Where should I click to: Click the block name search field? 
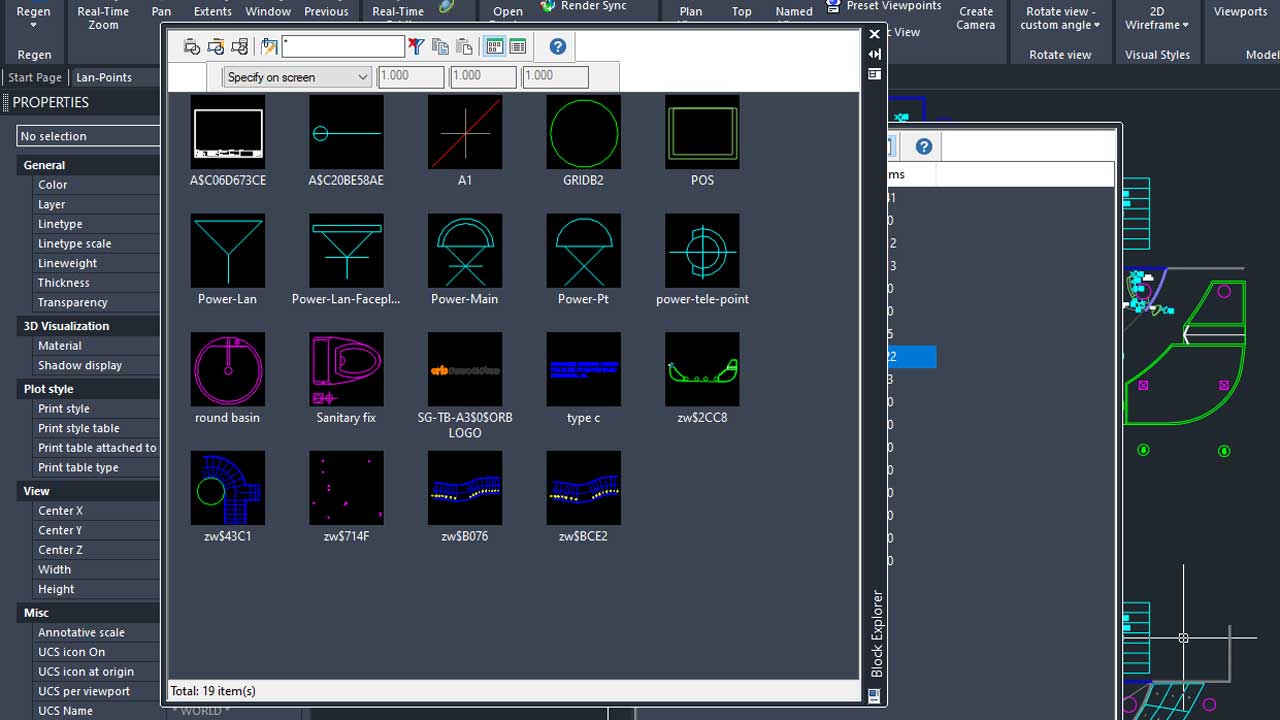pyautogui.click(x=343, y=47)
